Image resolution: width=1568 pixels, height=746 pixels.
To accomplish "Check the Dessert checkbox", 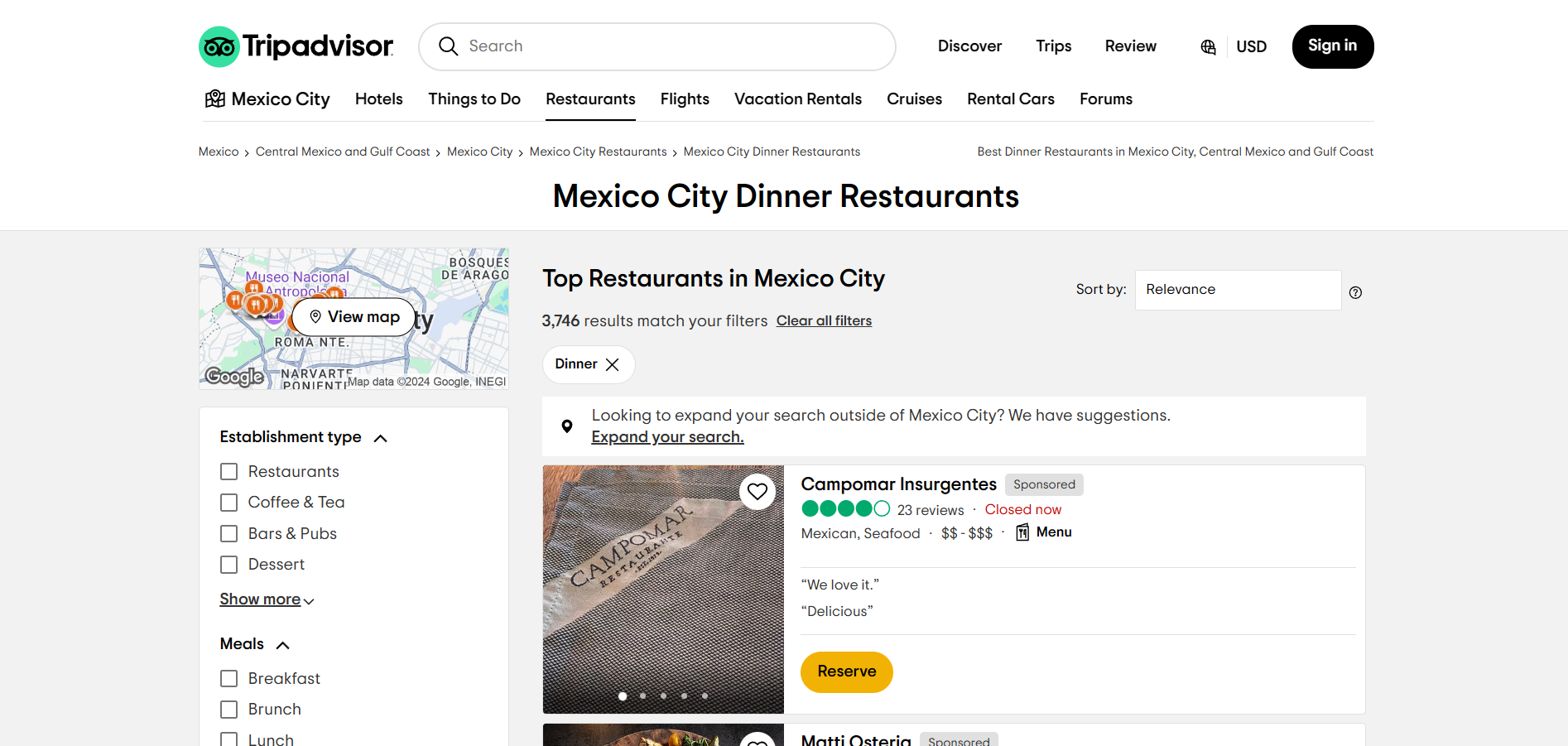I will [229, 565].
